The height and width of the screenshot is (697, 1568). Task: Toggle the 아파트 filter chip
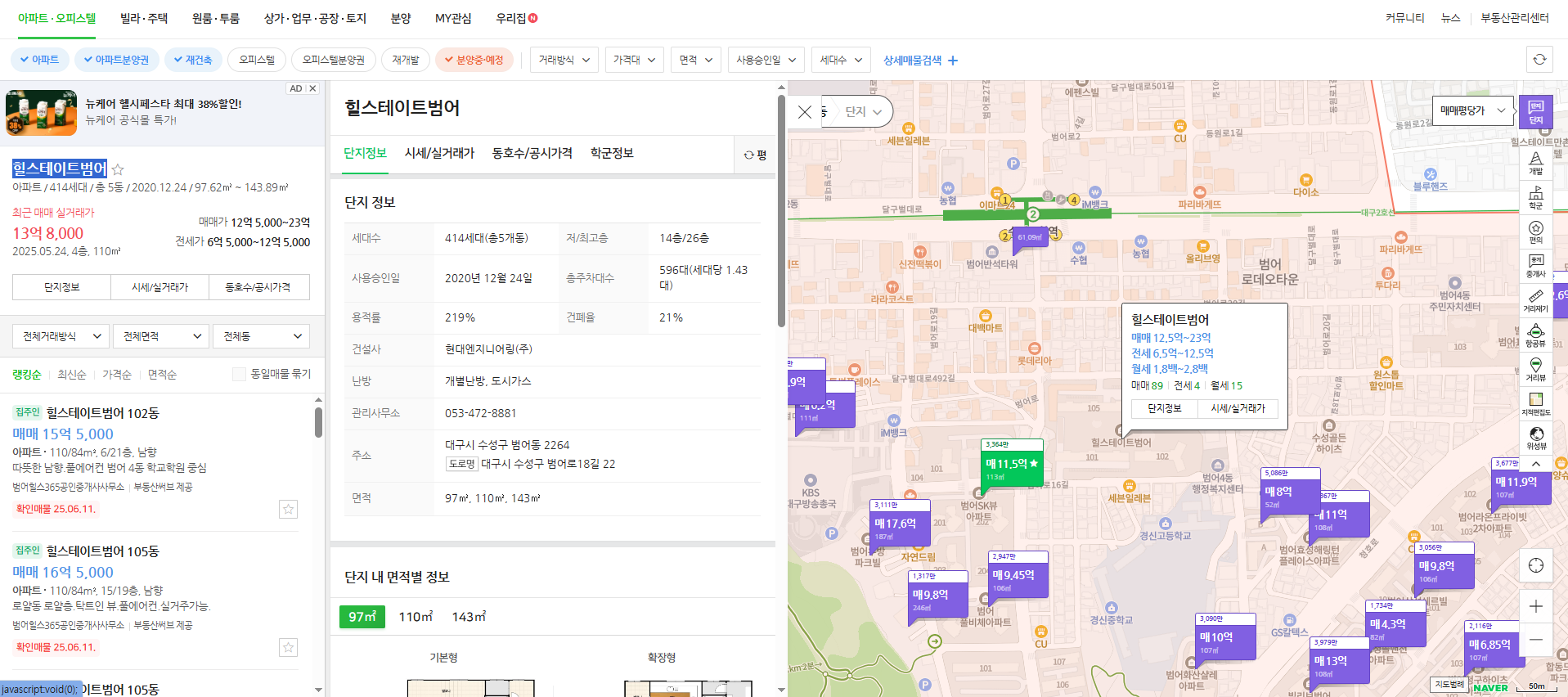point(40,60)
